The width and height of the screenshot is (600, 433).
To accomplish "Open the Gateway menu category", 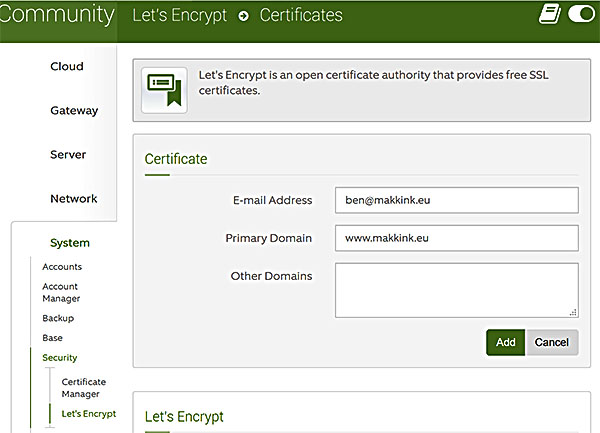I will click(x=74, y=111).
